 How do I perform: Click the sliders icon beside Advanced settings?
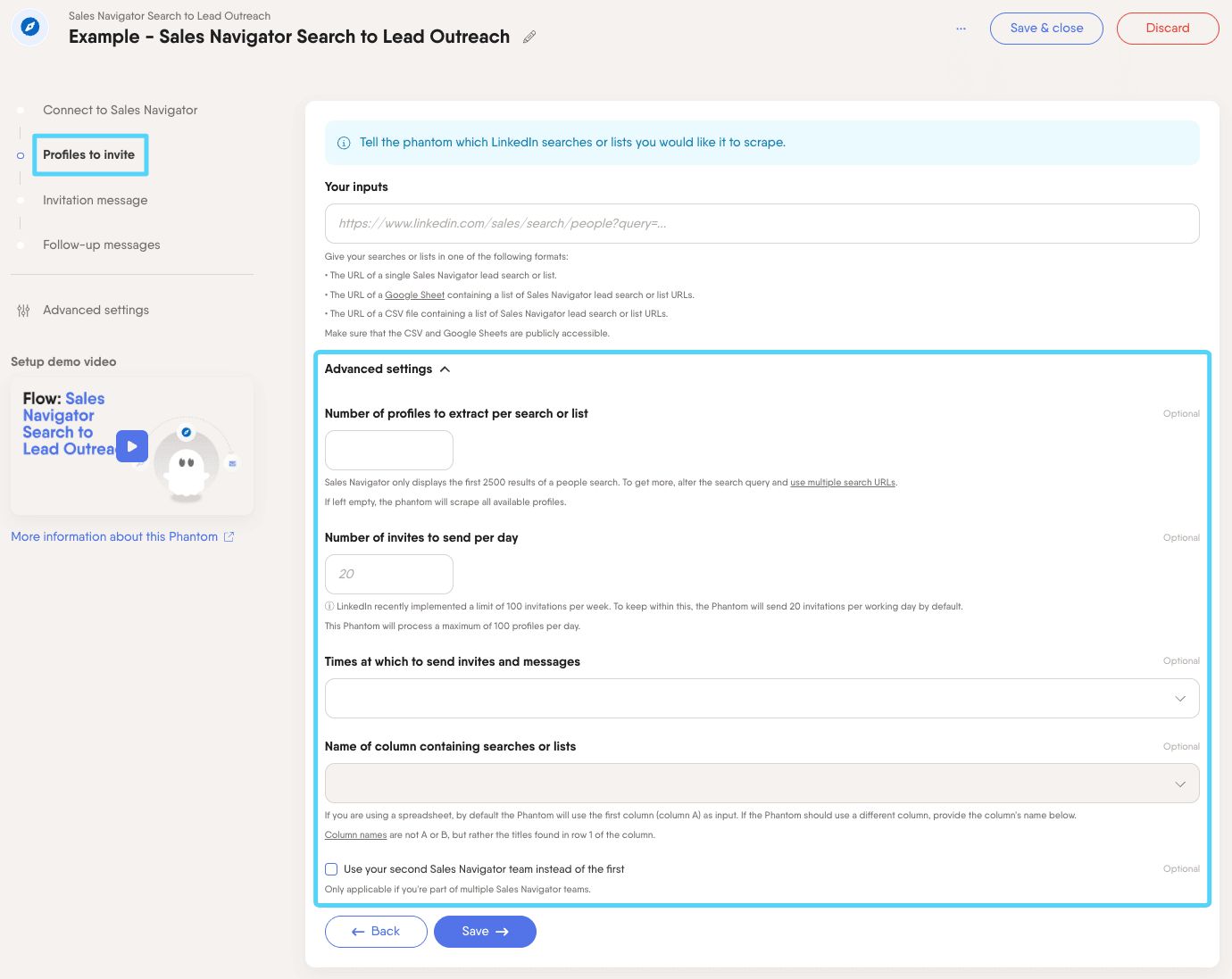click(23, 311)
